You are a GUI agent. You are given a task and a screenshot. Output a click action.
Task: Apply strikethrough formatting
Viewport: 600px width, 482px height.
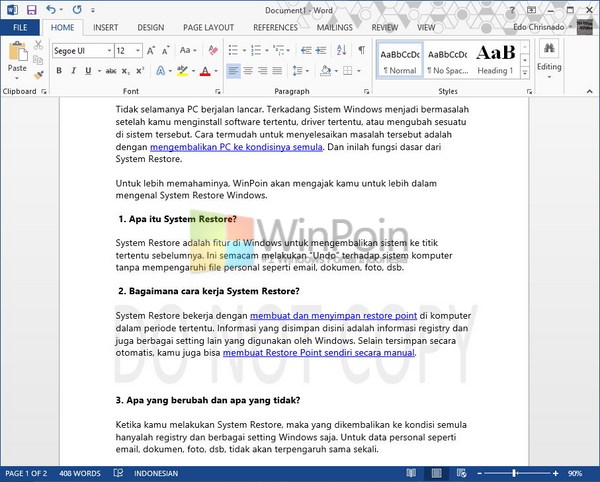pos(111,71)
